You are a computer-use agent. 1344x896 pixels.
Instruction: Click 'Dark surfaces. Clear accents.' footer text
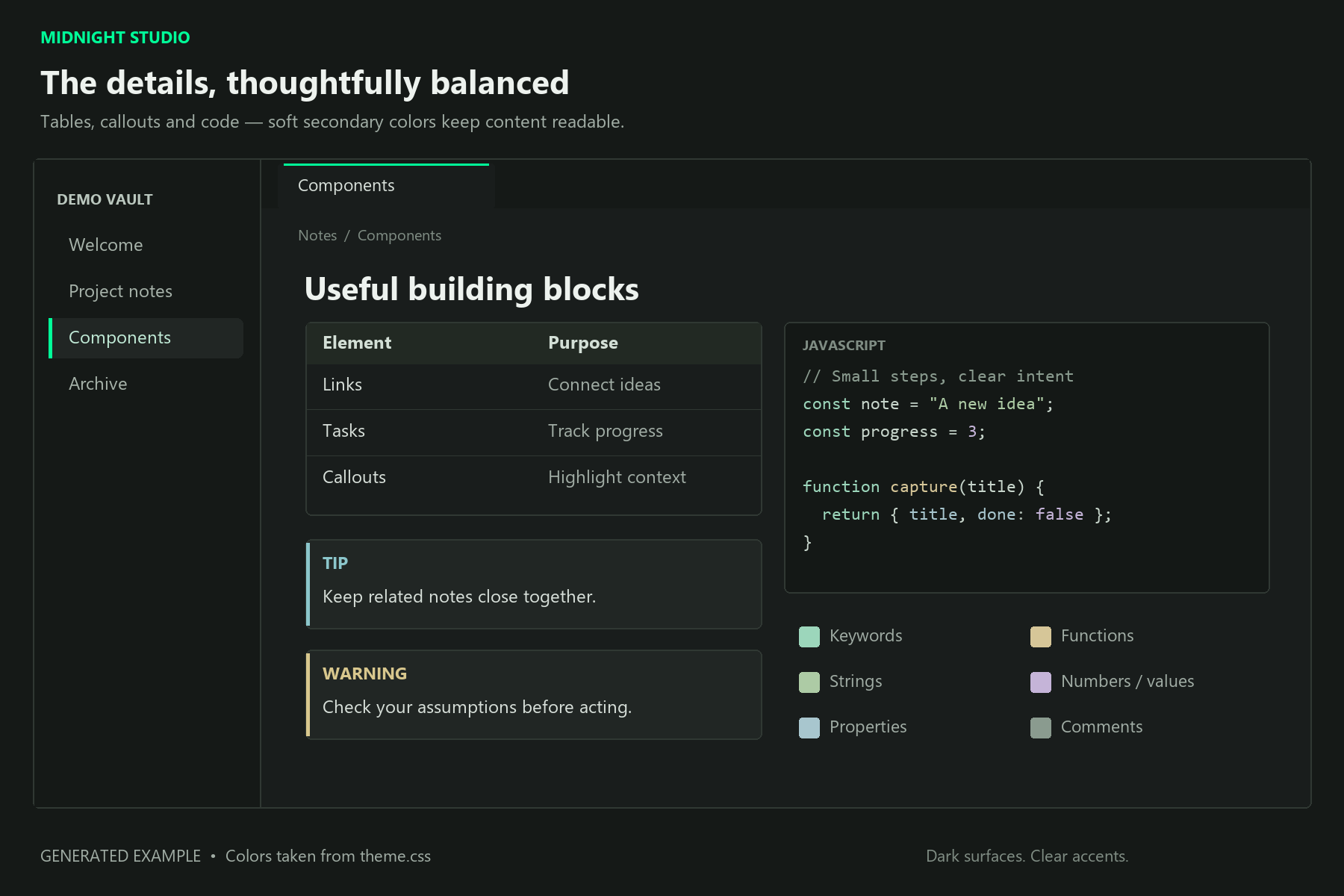1027,856
